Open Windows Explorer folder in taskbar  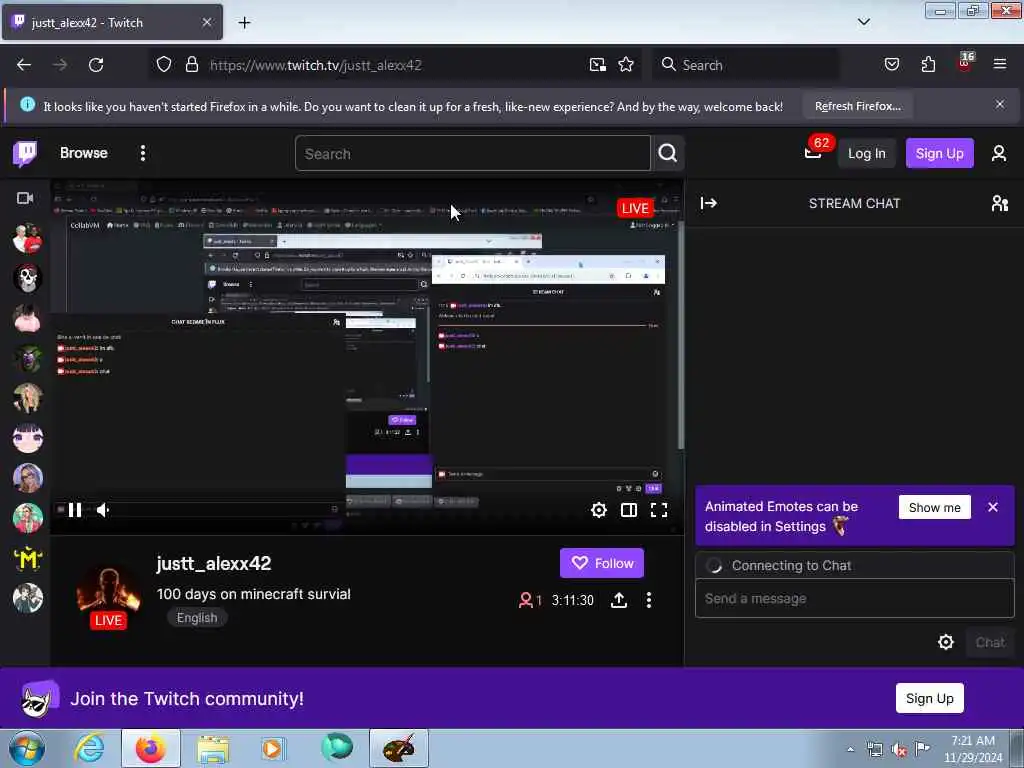pyautogui.click(x=213, y=748)
